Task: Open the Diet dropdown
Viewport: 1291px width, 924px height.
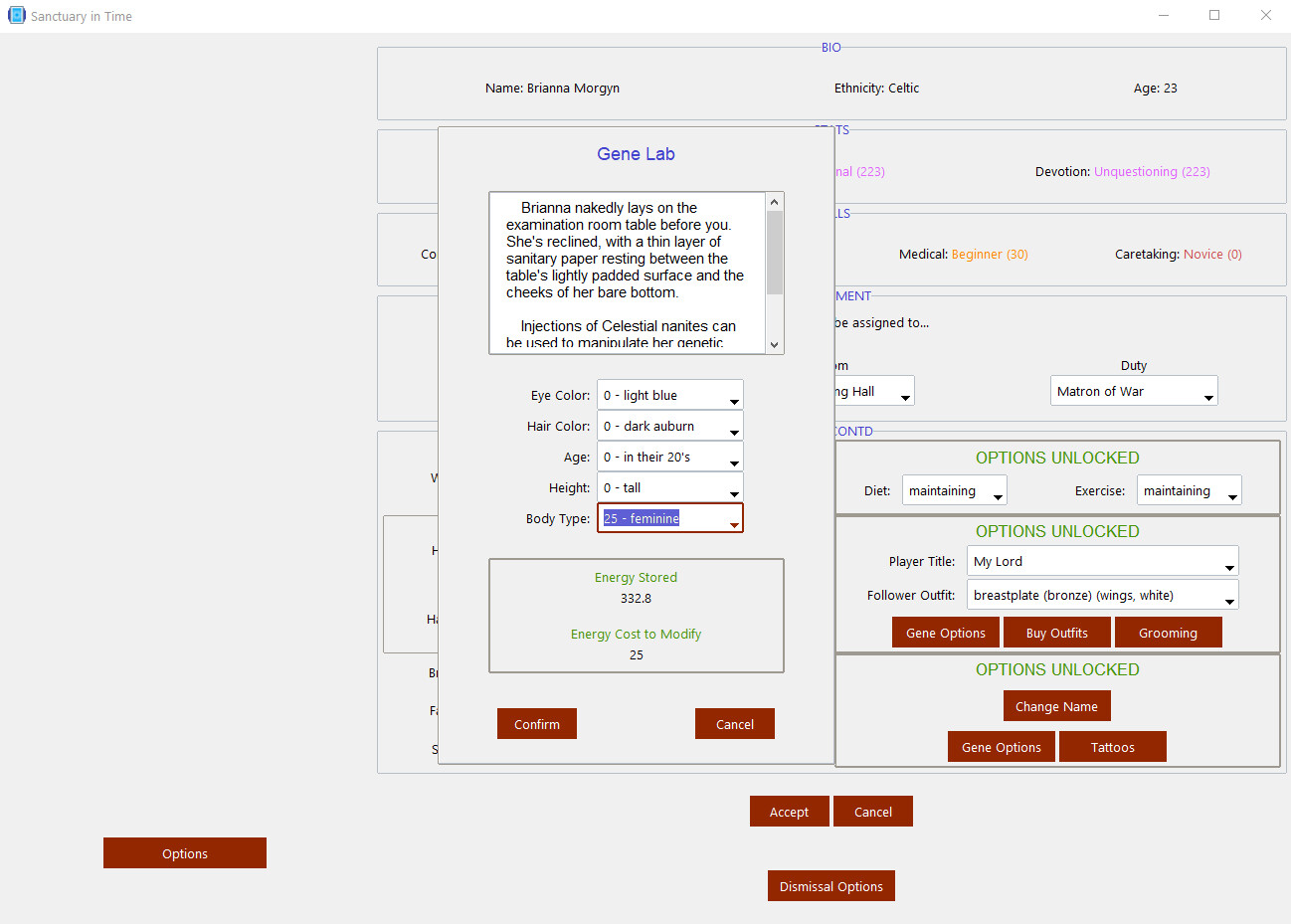Action: click(x=954, y=491)
